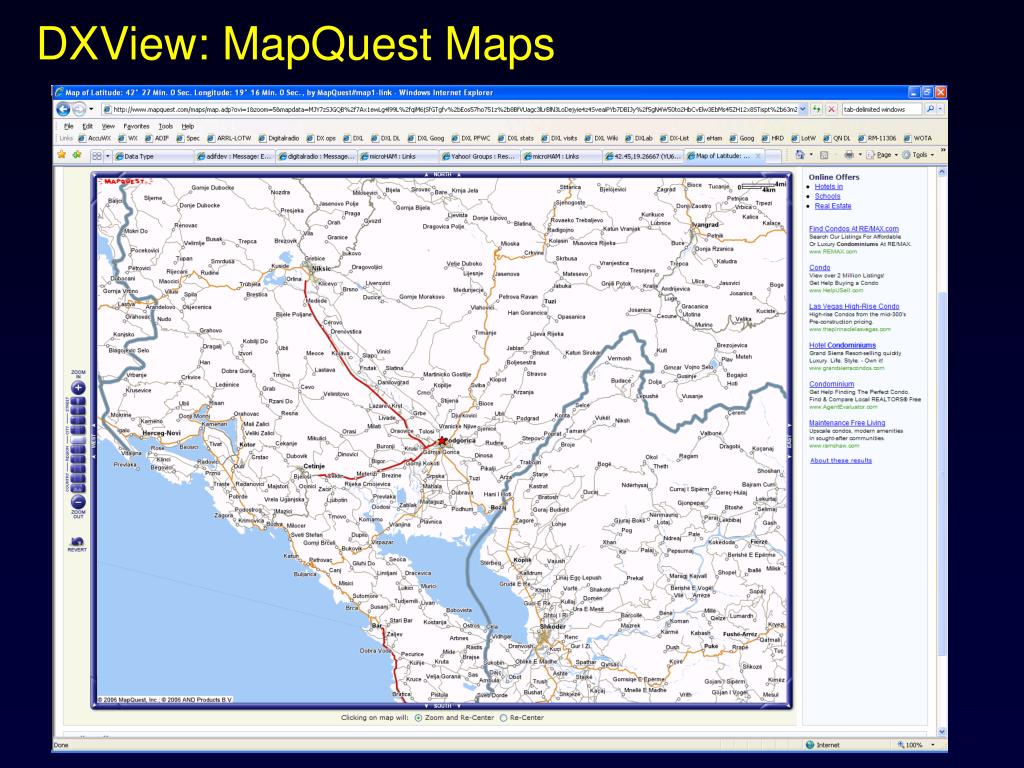Click the Revert map icon
Image resolution: width=1024 pixels, height=768 pixels.
pyautogui.click(x=77, y=542)
